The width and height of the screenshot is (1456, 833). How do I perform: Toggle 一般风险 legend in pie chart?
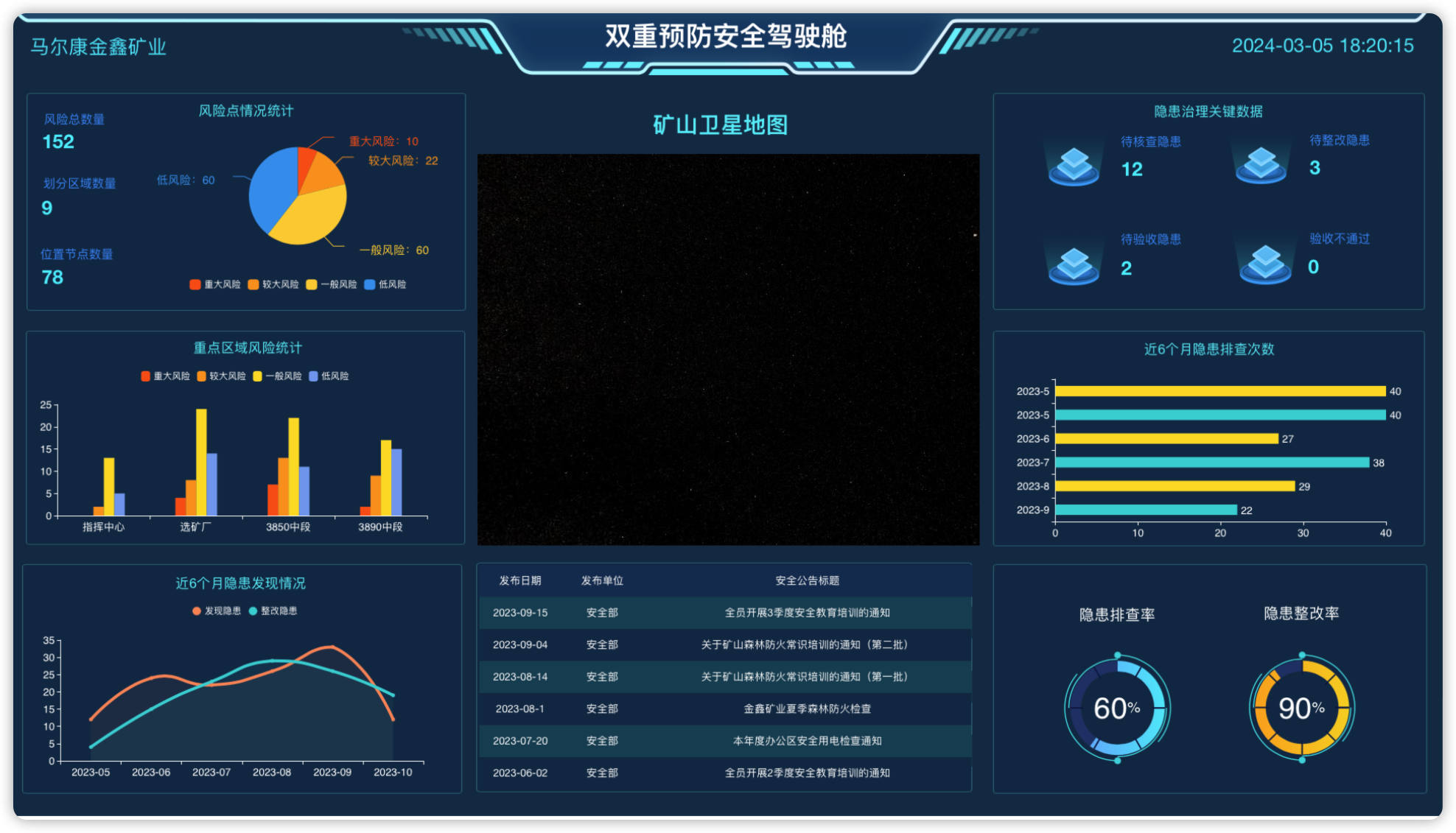pos(332,284)
